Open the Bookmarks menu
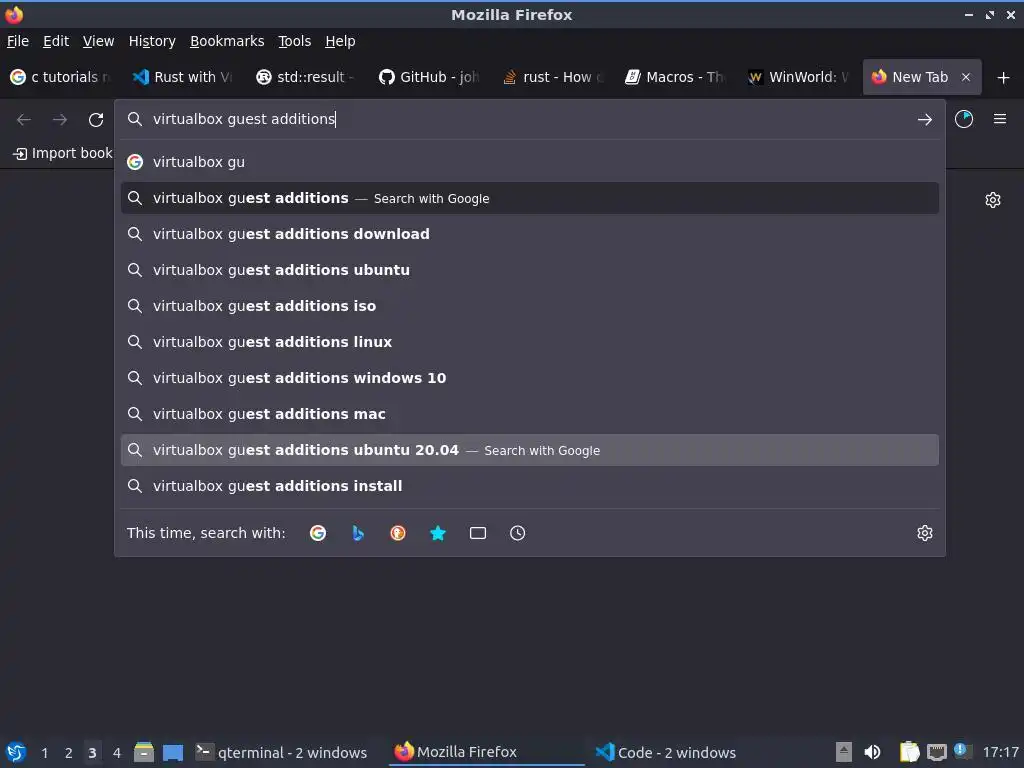1024x768 pixels. point(227,41)
